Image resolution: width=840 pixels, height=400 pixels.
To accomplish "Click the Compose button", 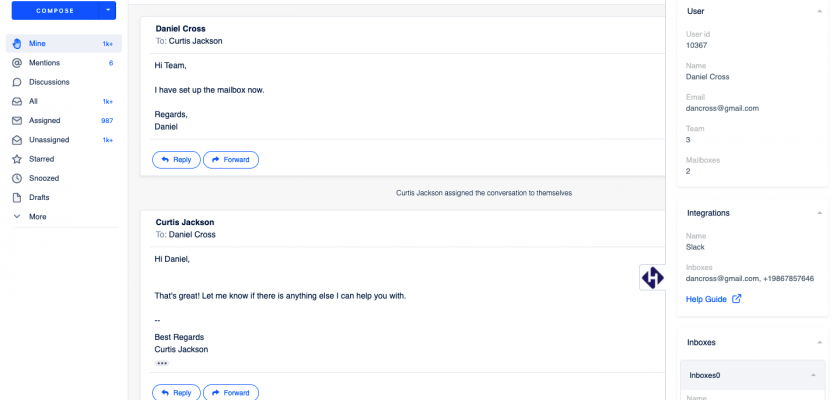I will click(x=54, y=10).
